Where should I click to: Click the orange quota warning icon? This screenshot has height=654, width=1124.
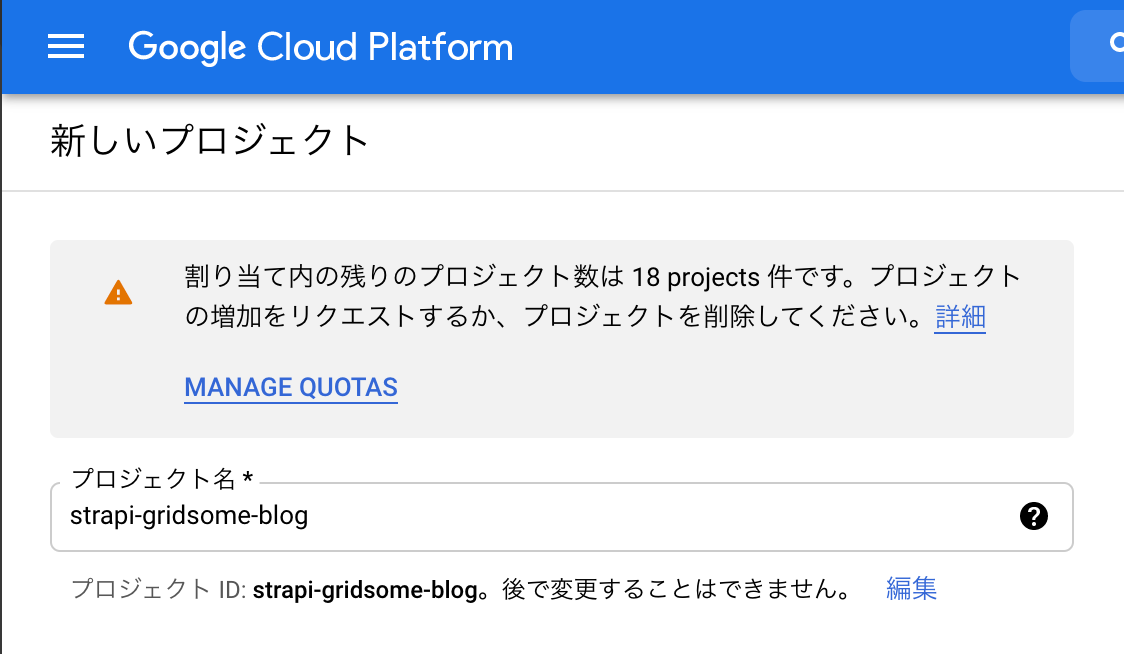click(118, 293)
